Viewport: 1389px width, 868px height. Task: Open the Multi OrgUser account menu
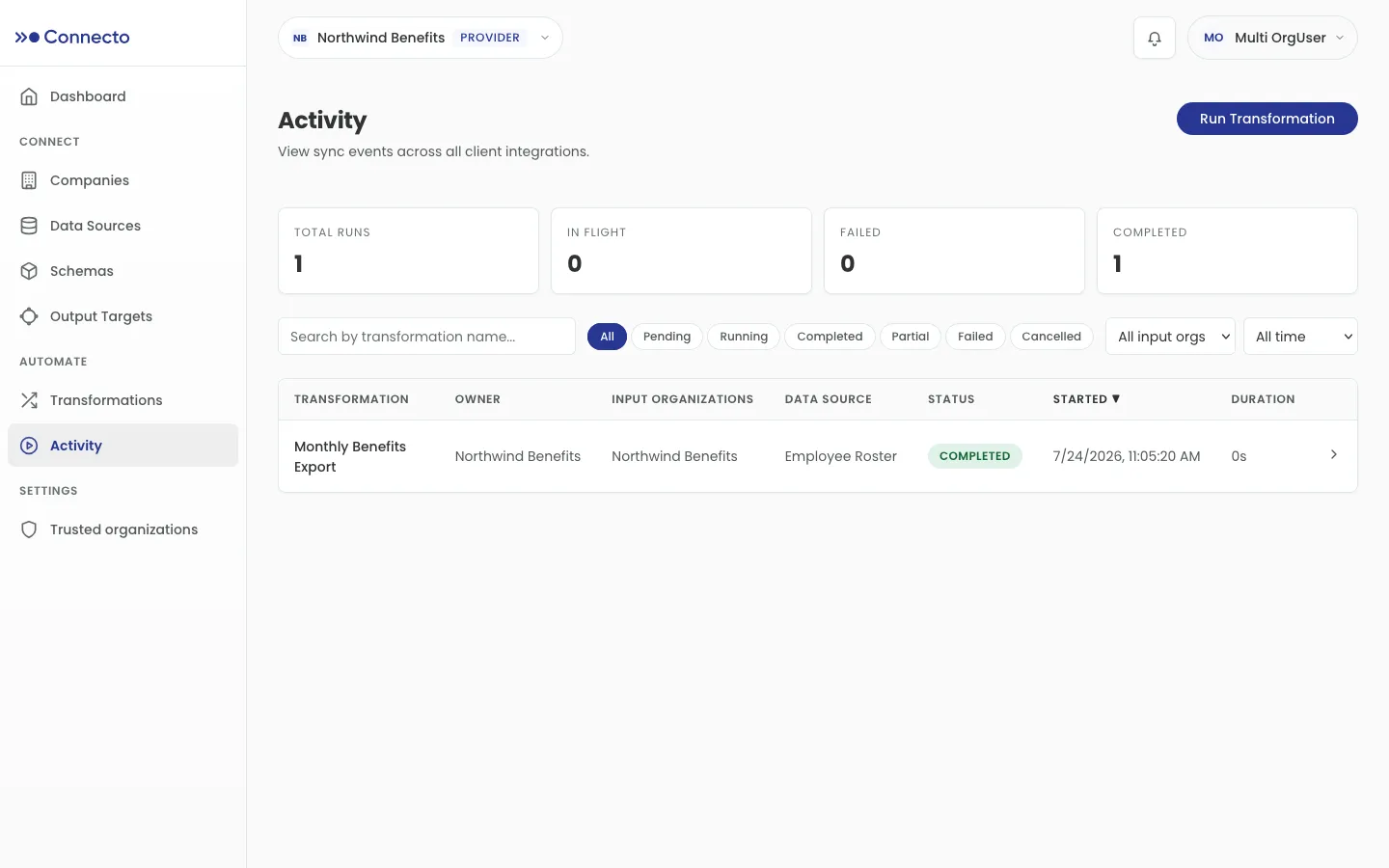(x=1272, y=38)
